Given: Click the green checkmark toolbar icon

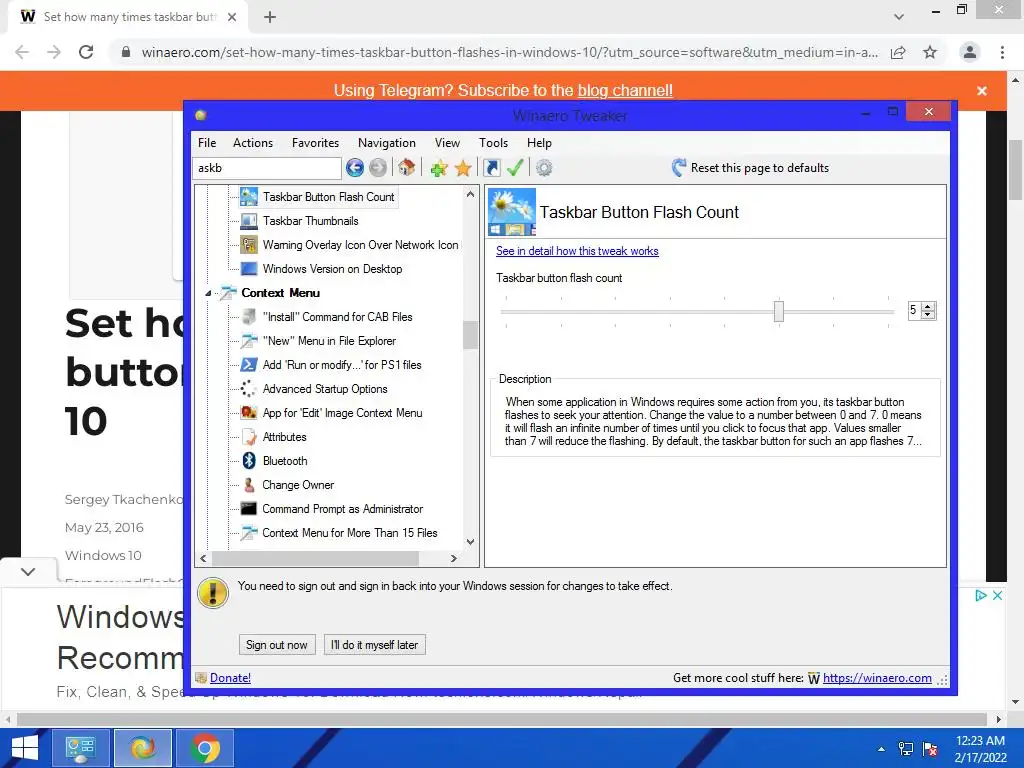Looking at the screenshot, I should pos(515,168).
